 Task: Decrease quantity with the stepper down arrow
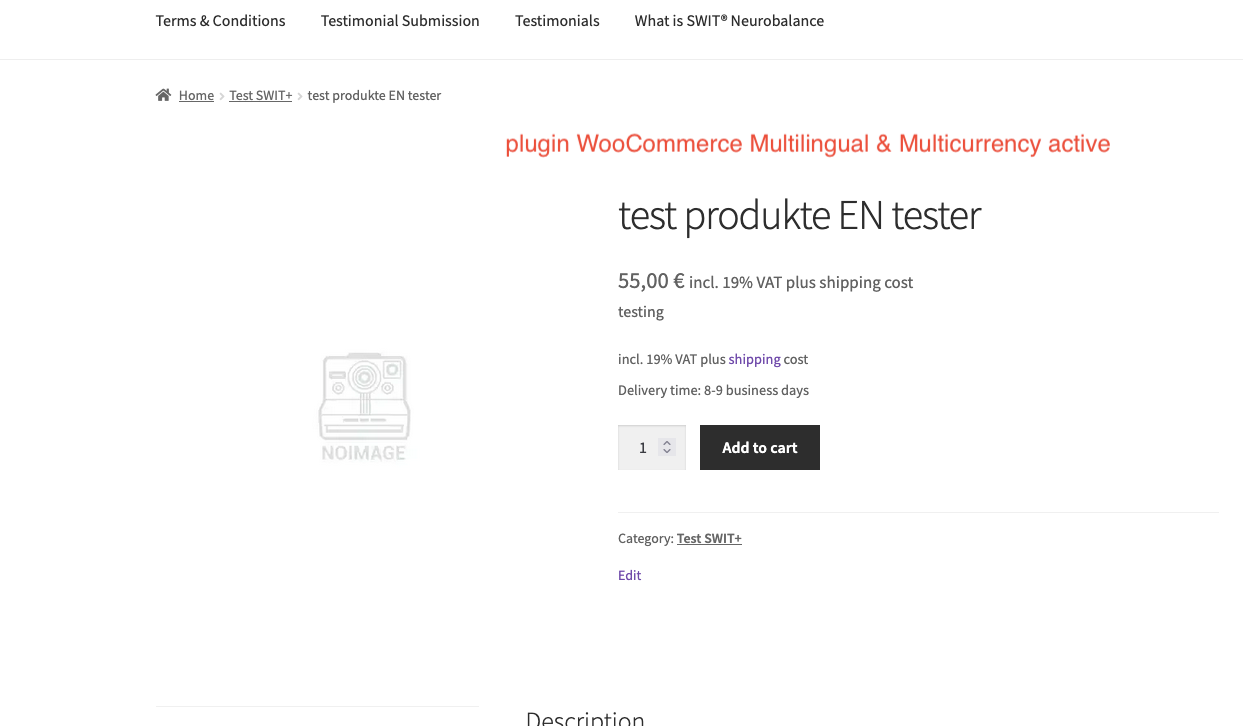coord(667,452)
